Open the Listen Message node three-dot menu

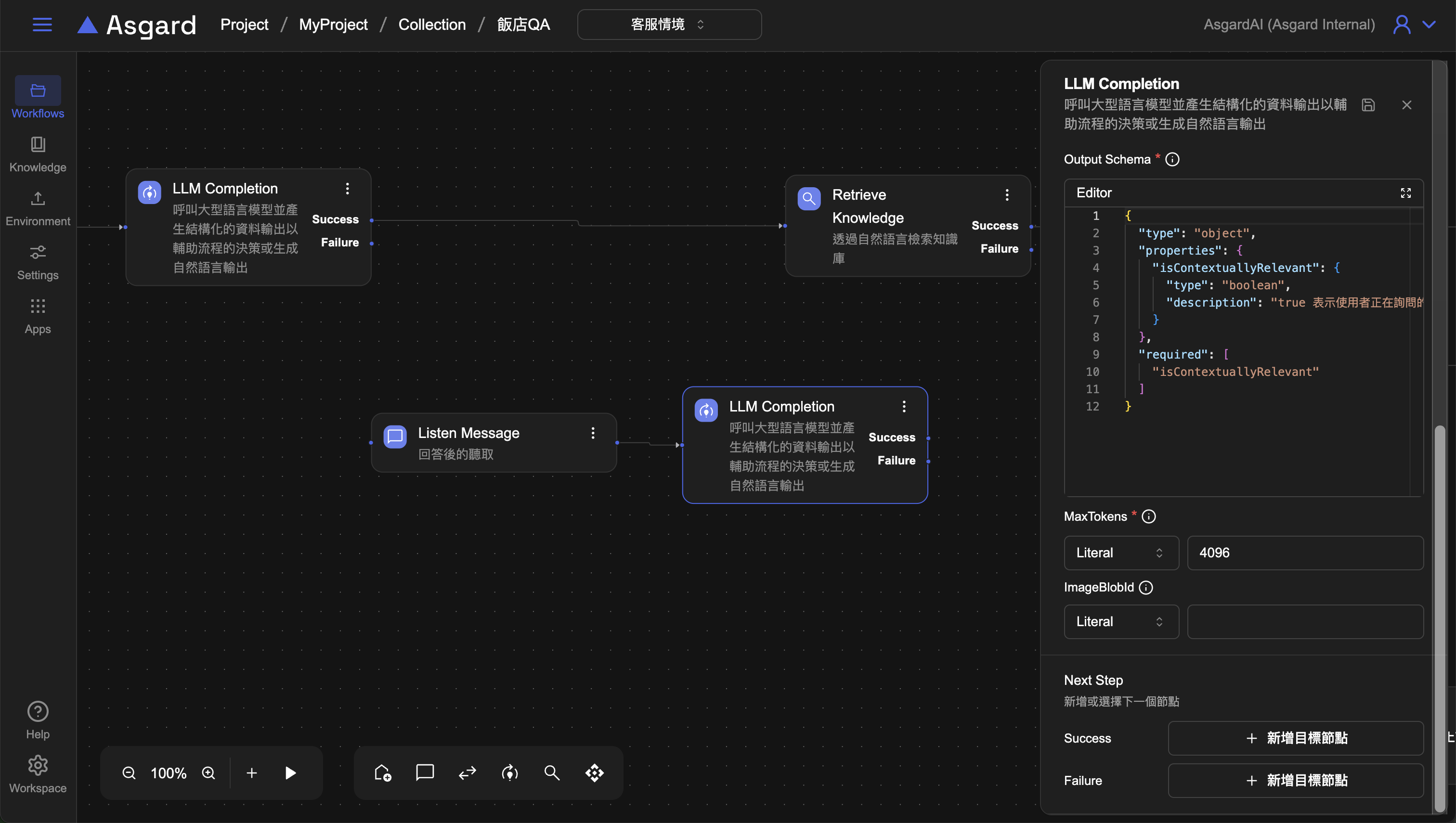(593, 433)
